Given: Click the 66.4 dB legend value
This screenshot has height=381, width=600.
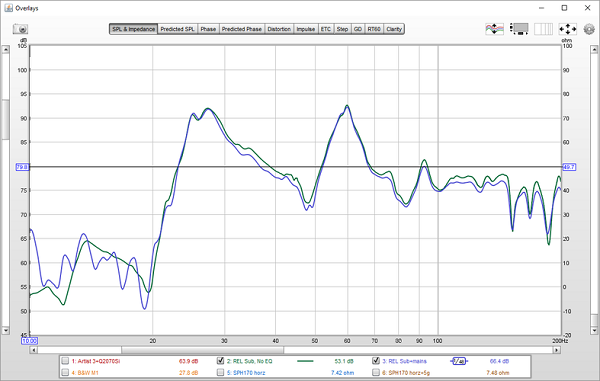Looking at the screenshot, I should (x=499, y=361).
